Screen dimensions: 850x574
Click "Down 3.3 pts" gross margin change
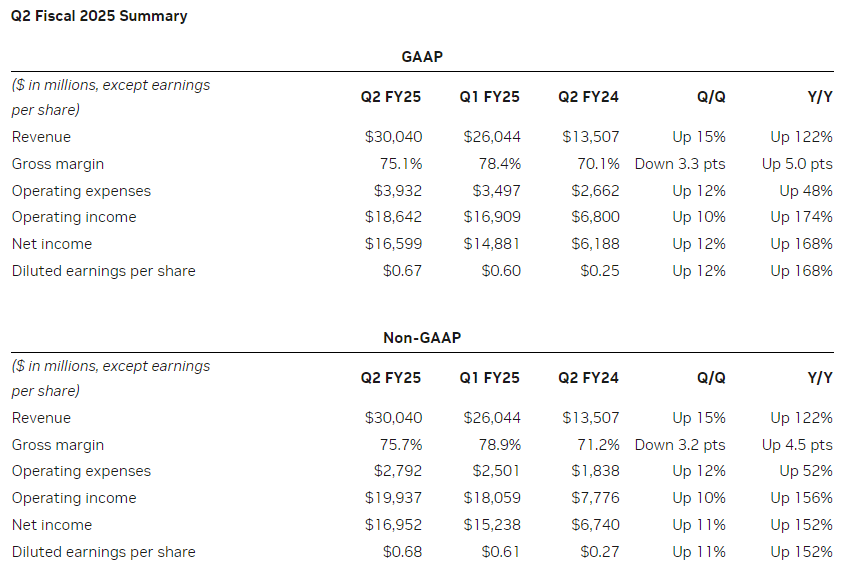[x=680, y=164]
